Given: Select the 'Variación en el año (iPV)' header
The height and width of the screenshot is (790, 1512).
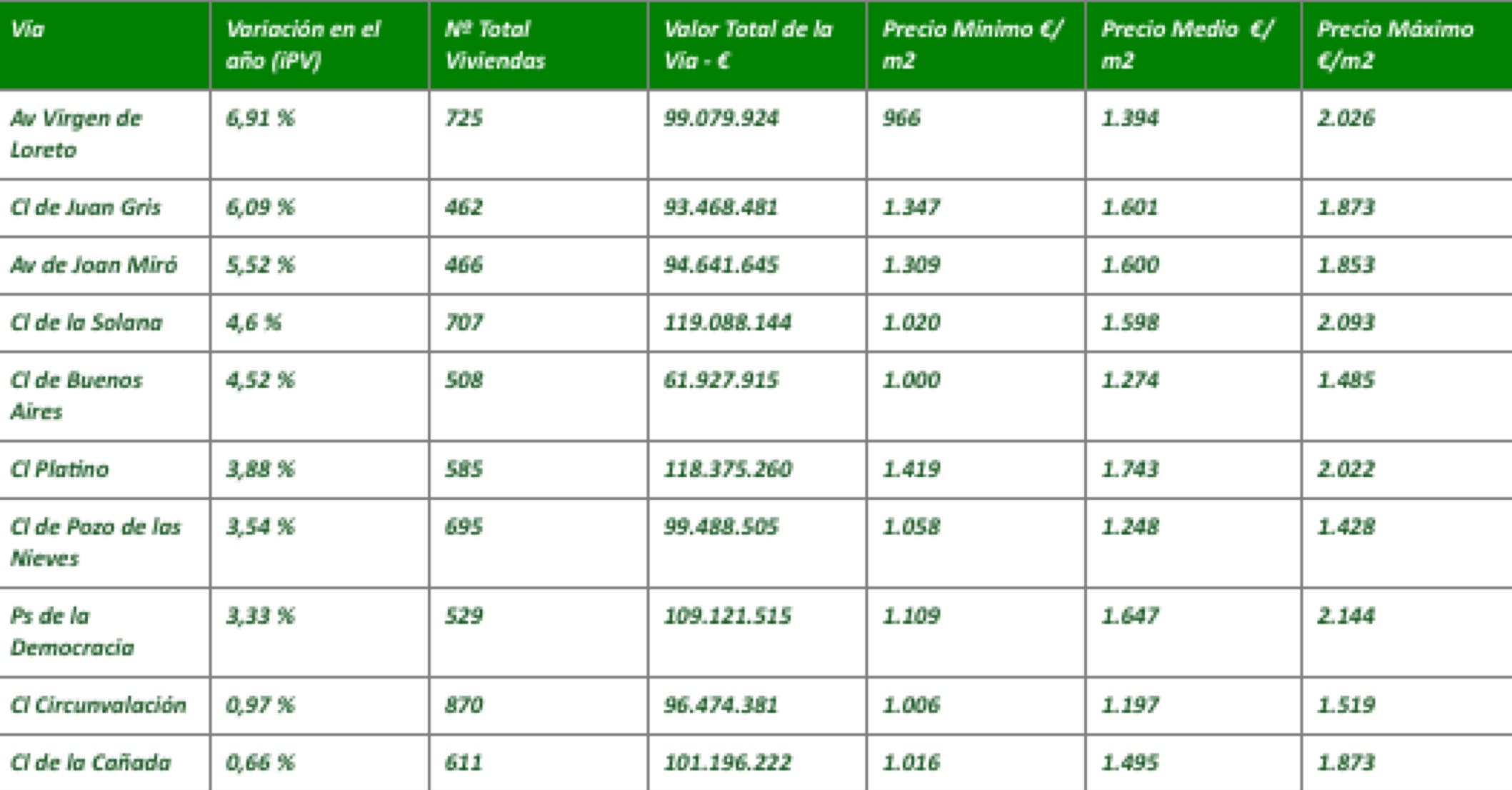Looking at the screenshot, I should coord(302,45).
